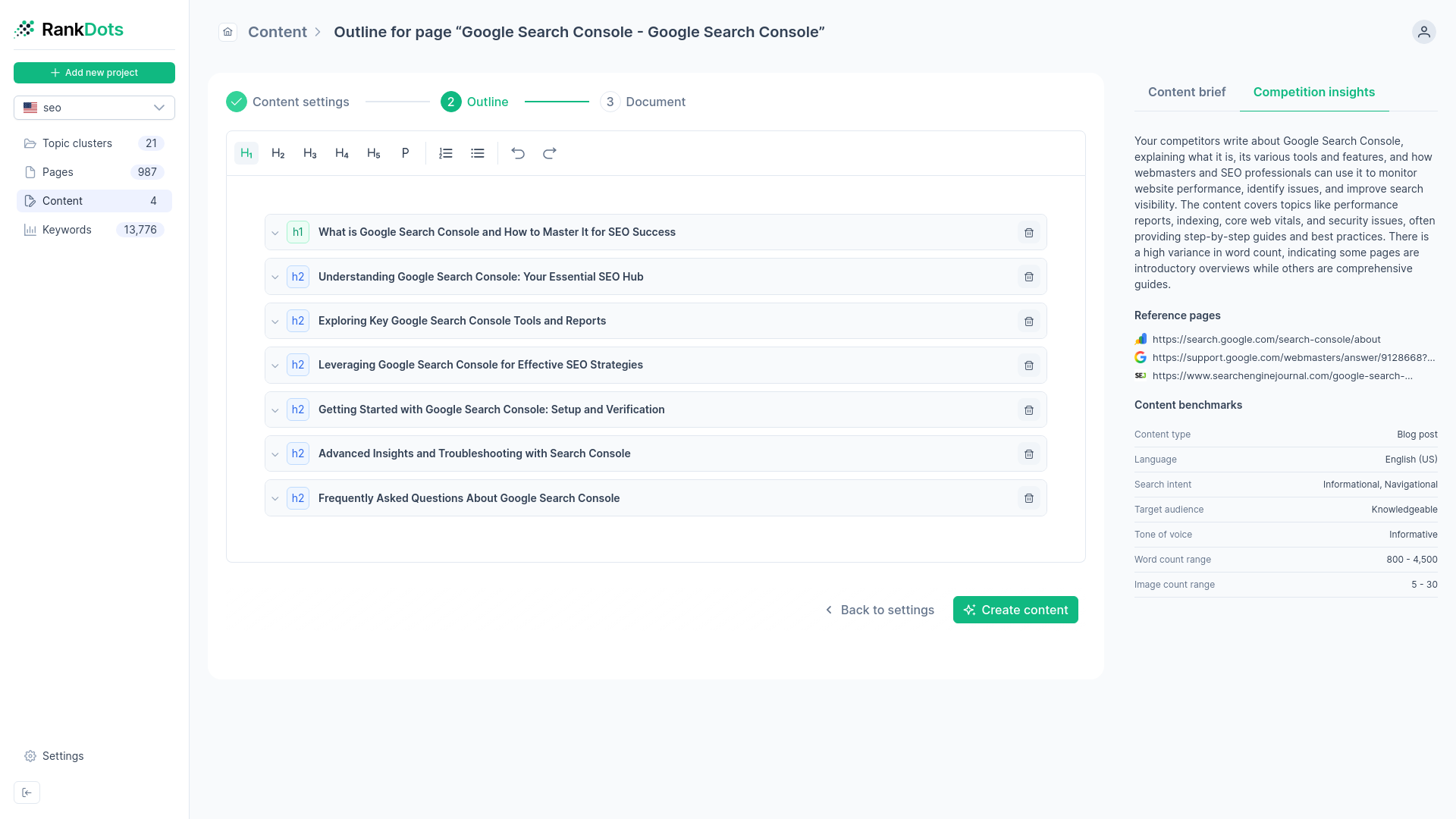Click the bullet list icon

(x=477, y=152)
